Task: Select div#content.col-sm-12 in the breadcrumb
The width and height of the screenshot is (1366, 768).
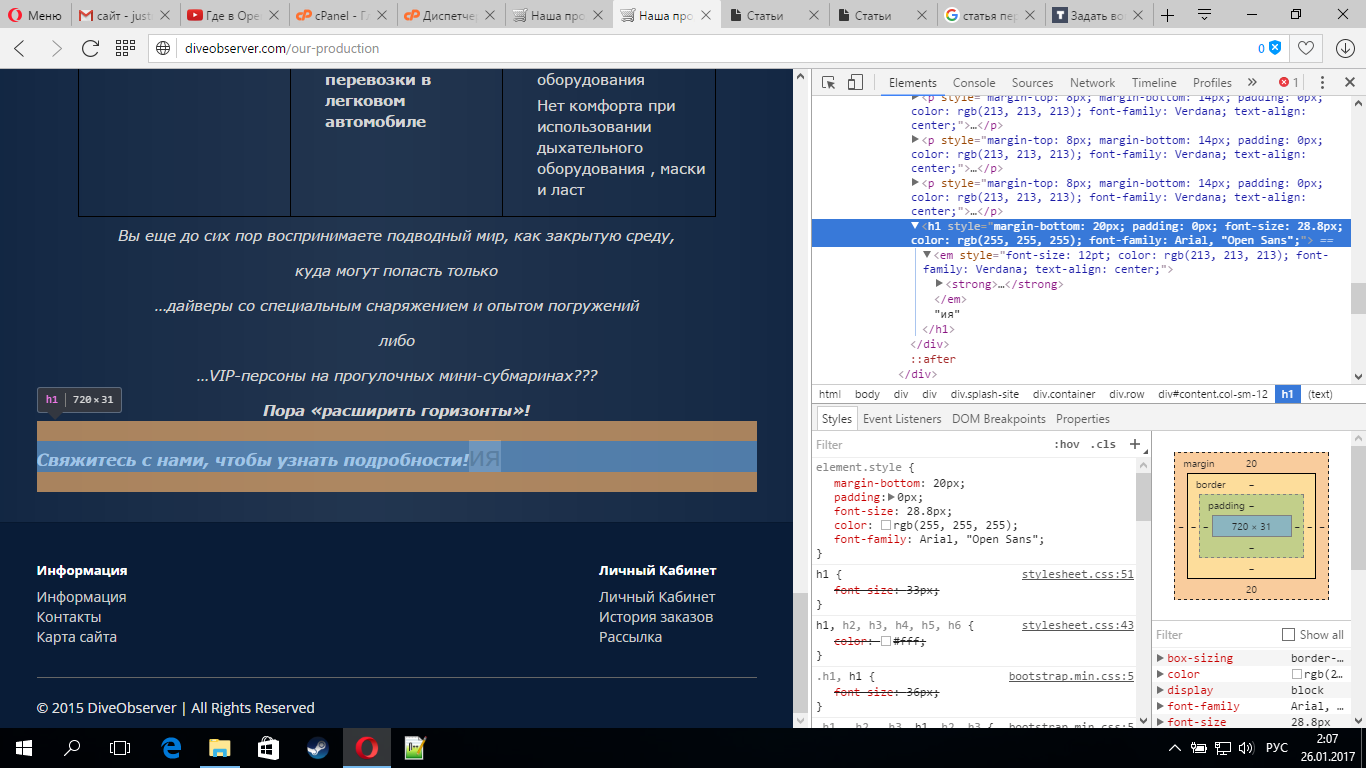Action: point(1213,394)
